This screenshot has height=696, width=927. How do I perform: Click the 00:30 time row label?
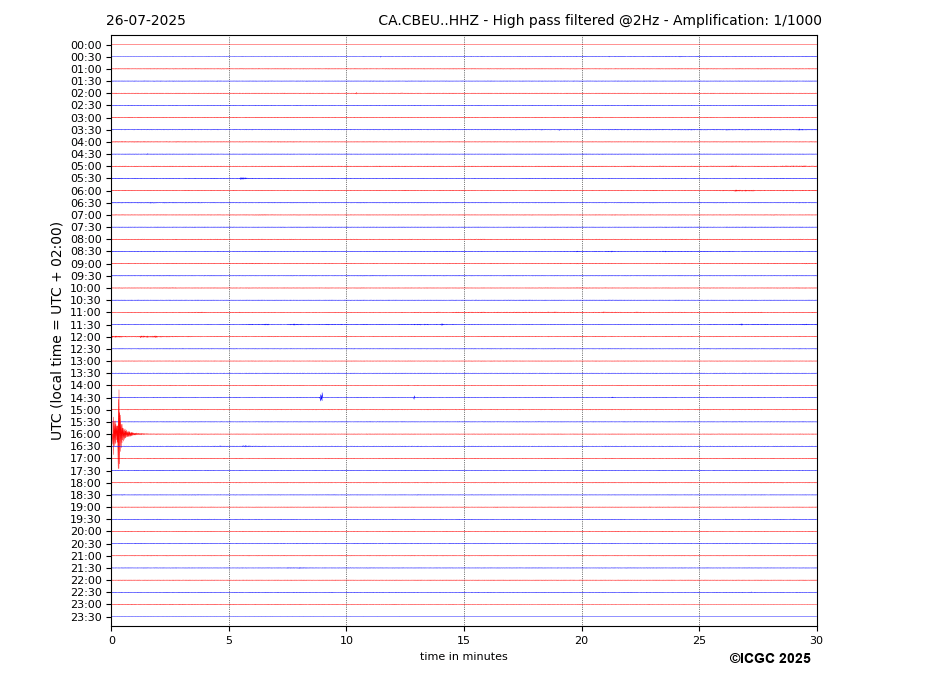pos(86,57)
